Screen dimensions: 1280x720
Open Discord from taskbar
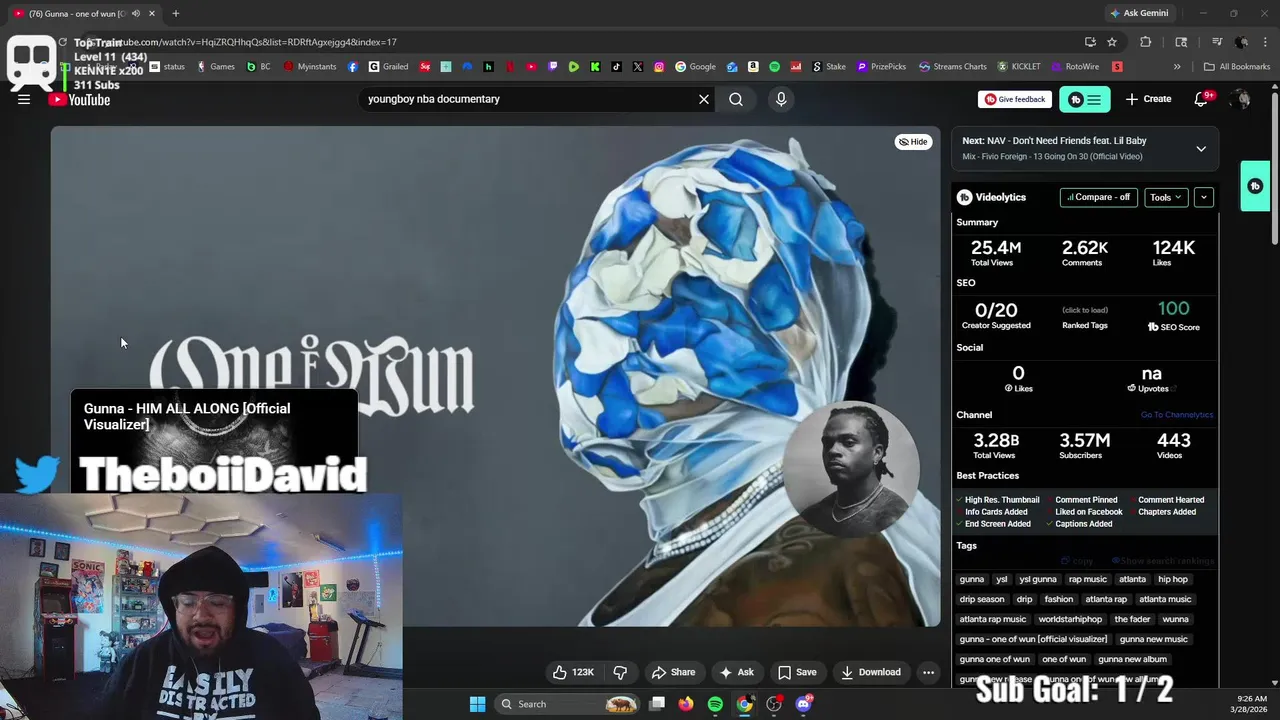[804, 704]
